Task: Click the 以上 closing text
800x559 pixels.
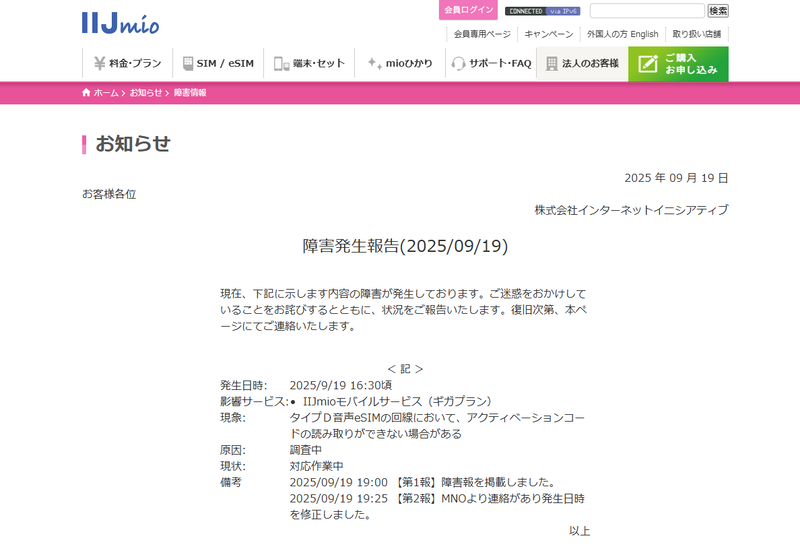Action: coord(580,531)
